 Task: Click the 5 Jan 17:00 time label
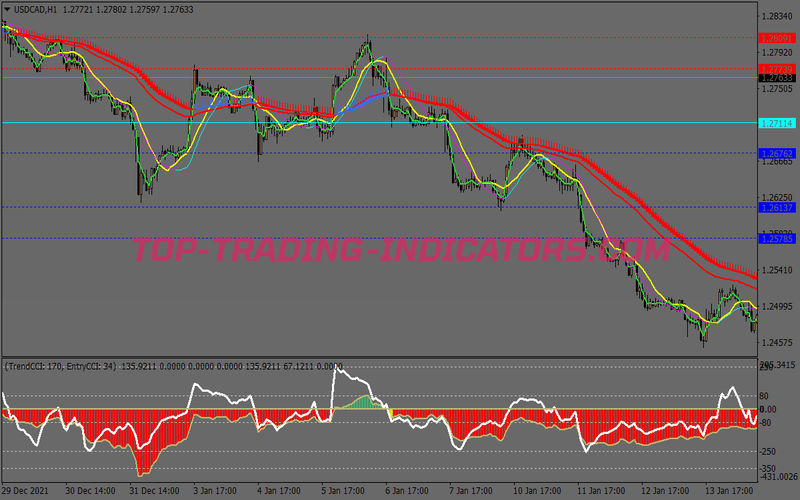pos(343,491)
